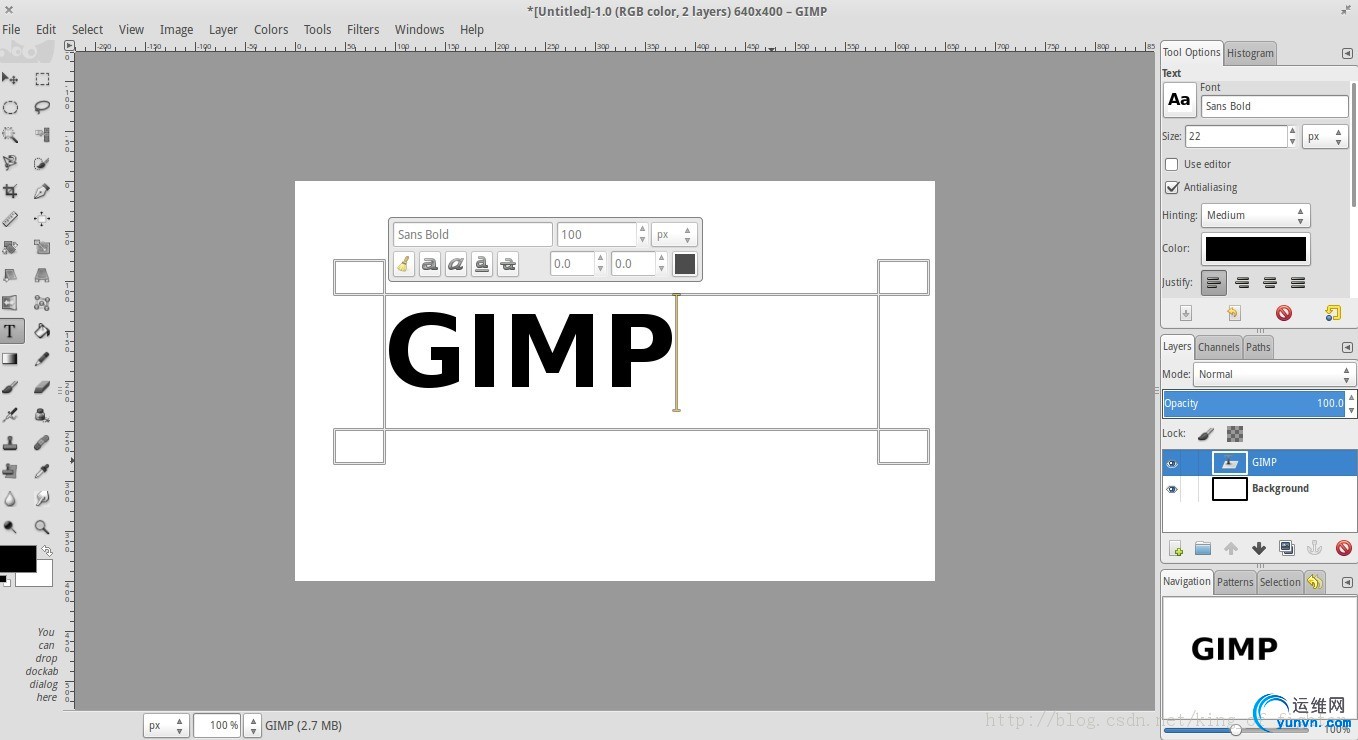Open the Navigation panel configuration menu
Viewport: 1358px width, 740px height.
pos(1347,582)
